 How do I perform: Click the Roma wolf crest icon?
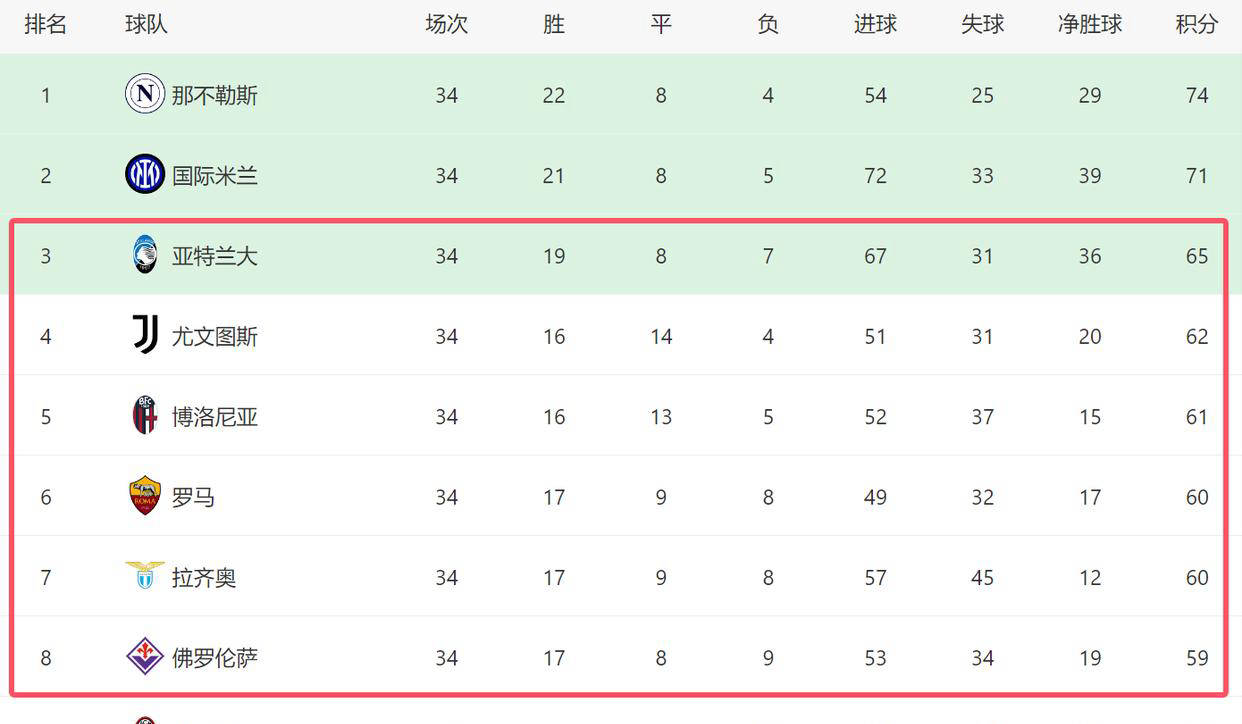(145, 497)
